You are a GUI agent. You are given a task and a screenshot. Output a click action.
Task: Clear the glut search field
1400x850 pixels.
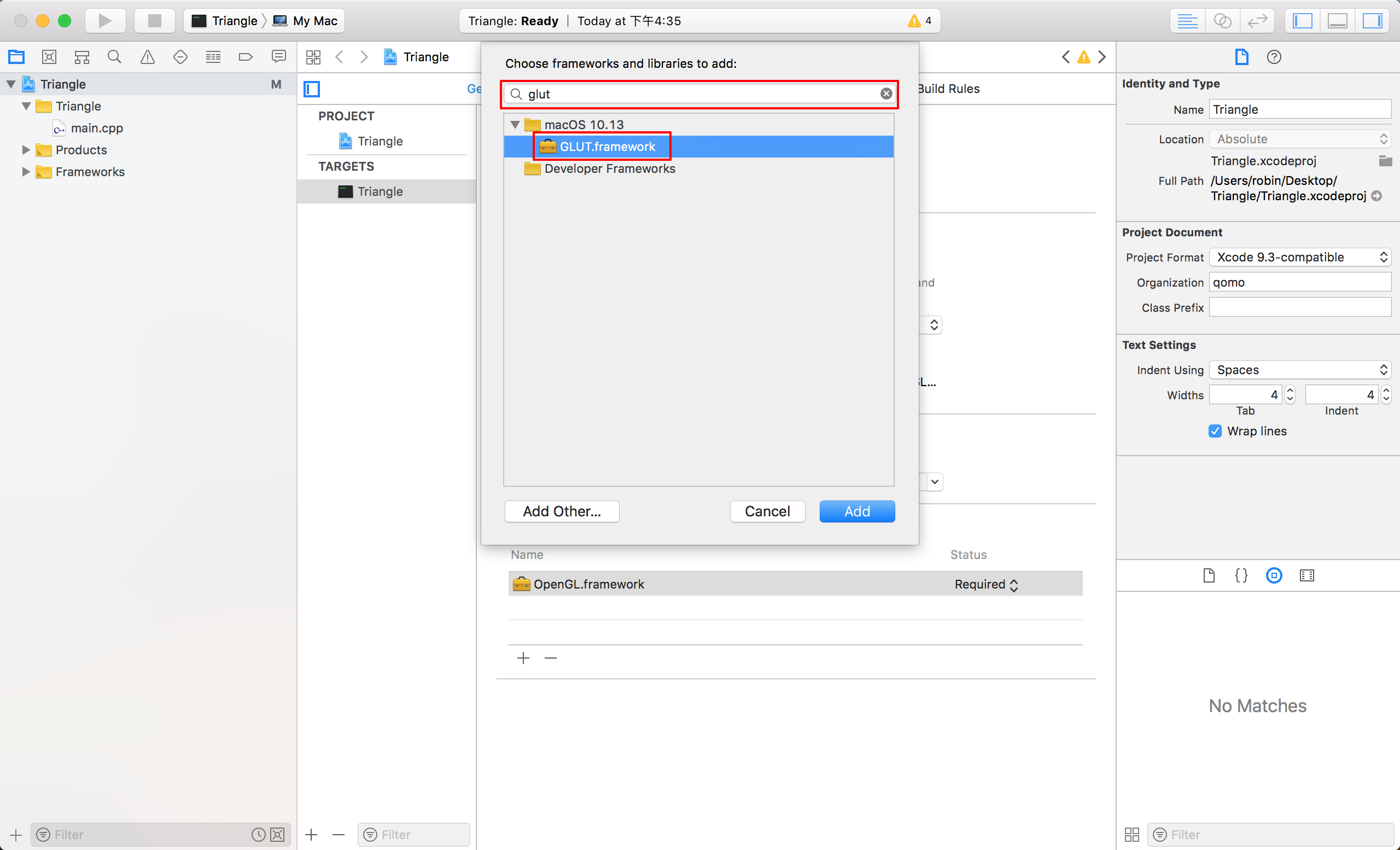(x=886, y=94)
